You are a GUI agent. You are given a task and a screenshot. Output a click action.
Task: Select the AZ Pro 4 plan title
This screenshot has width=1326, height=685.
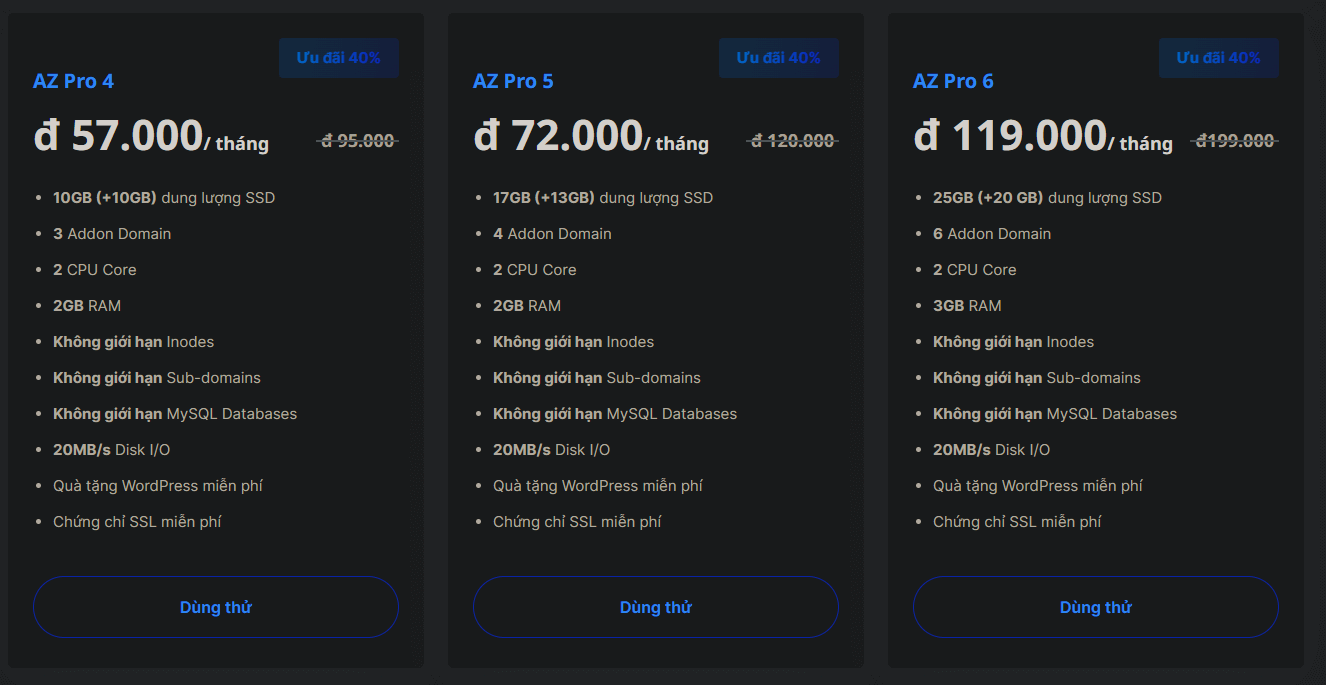click(73, 81)
